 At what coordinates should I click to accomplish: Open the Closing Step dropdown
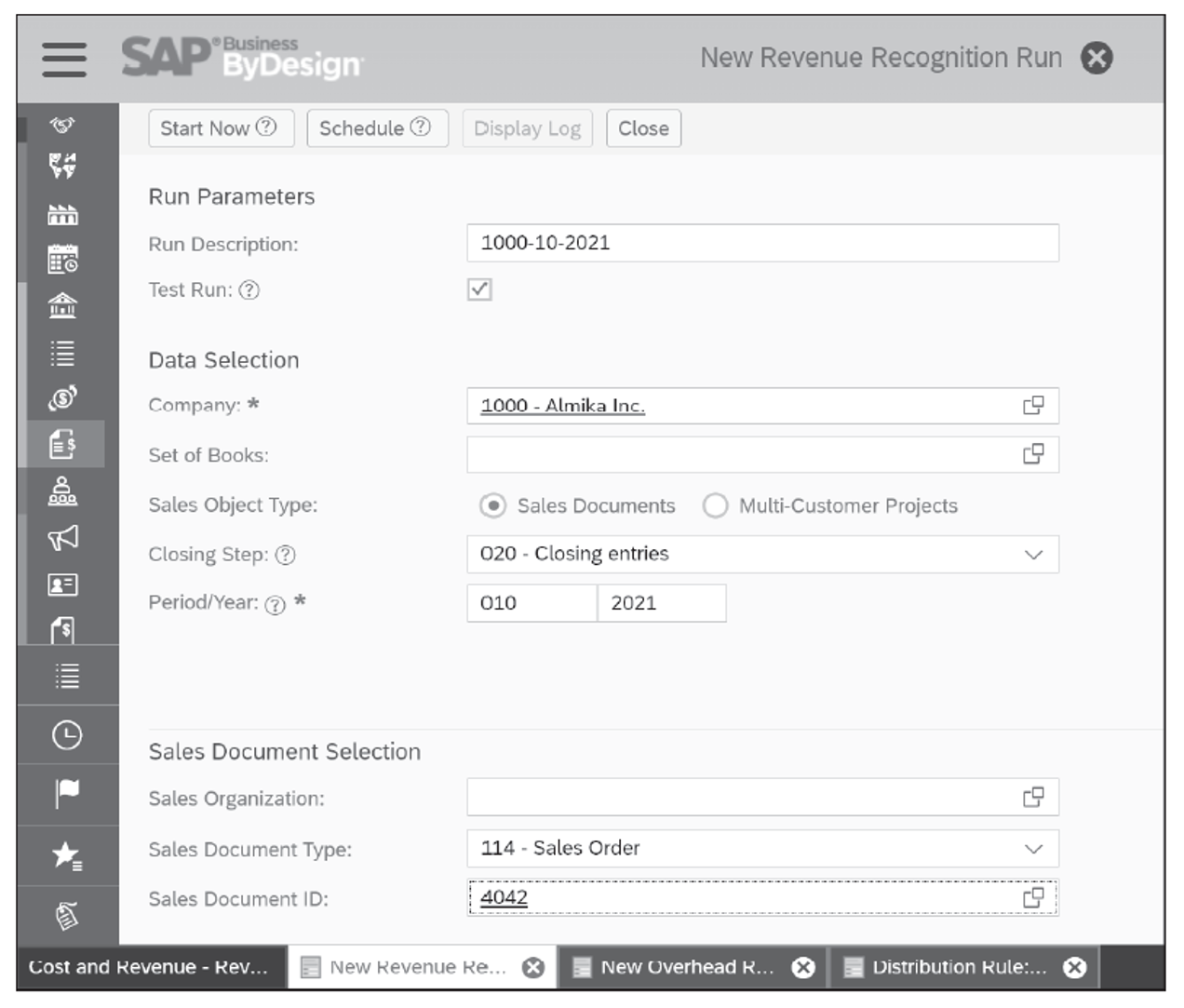[1036, 554]
